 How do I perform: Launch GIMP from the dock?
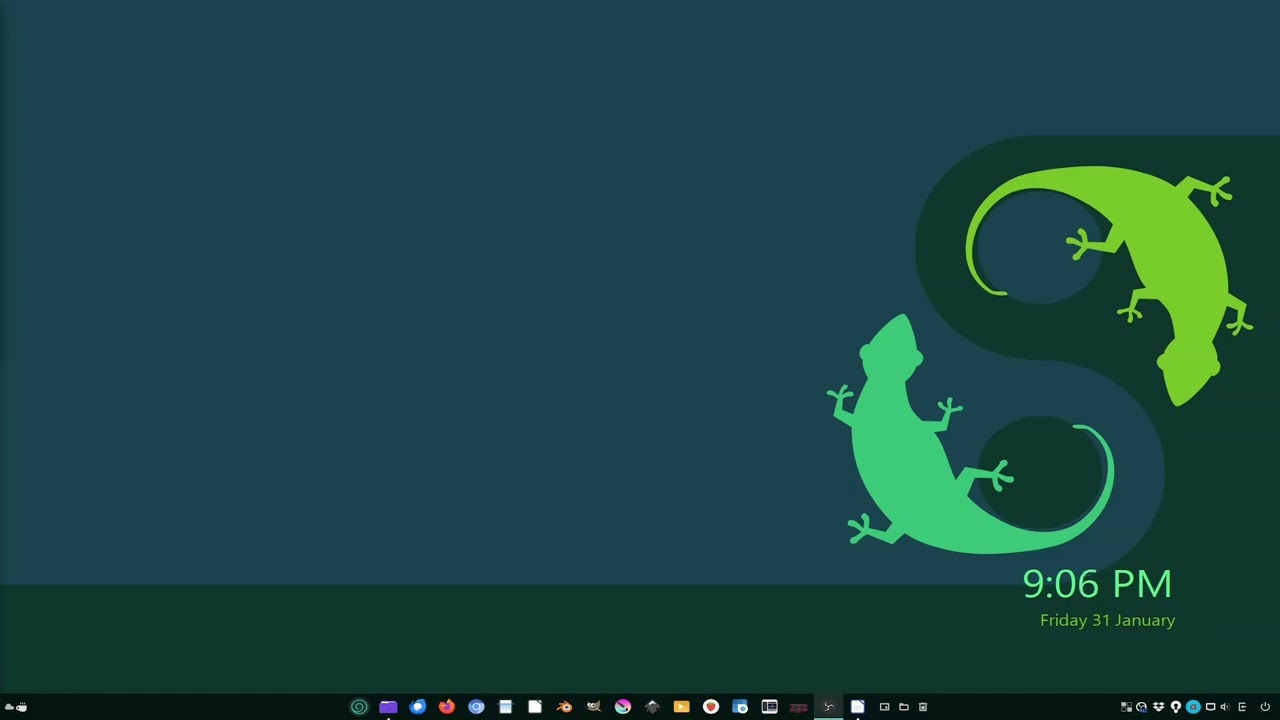tap(593, 707)
